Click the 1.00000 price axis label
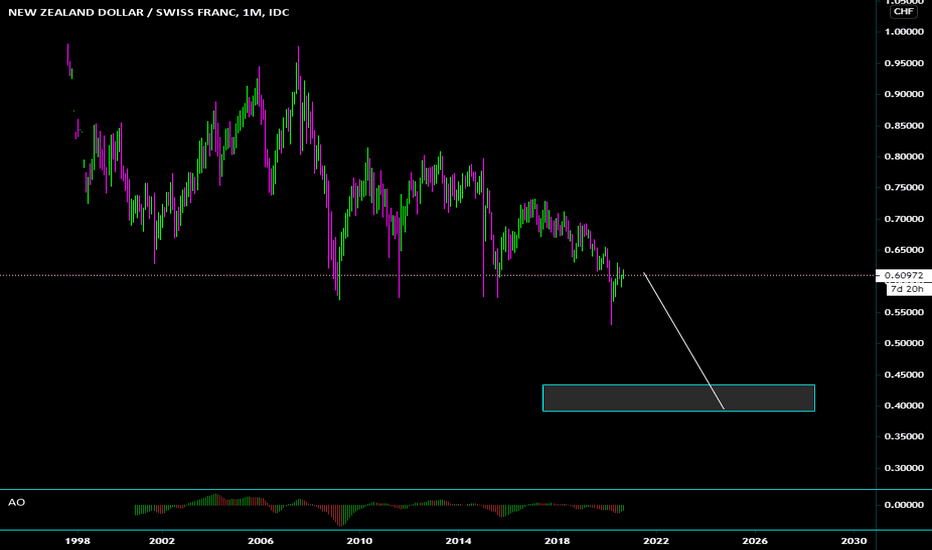The width and height of the screenshot is (932, 550). (x=903, y=32)
